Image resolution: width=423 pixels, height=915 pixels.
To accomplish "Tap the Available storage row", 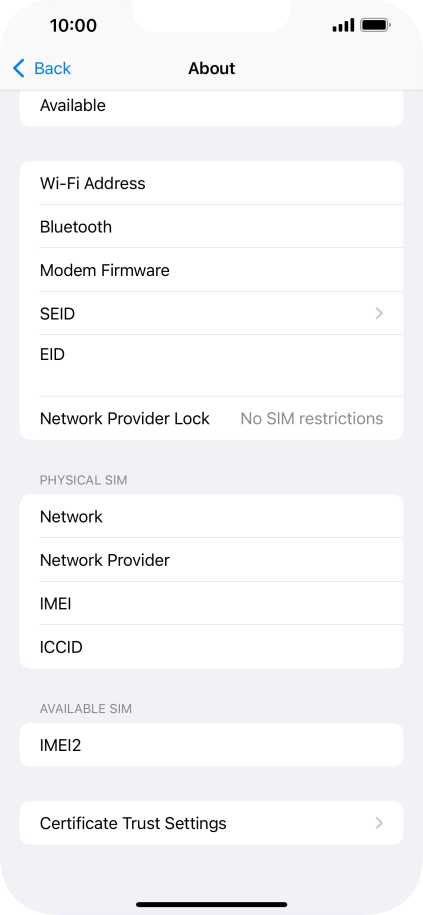I will click(x=211, y=109).
